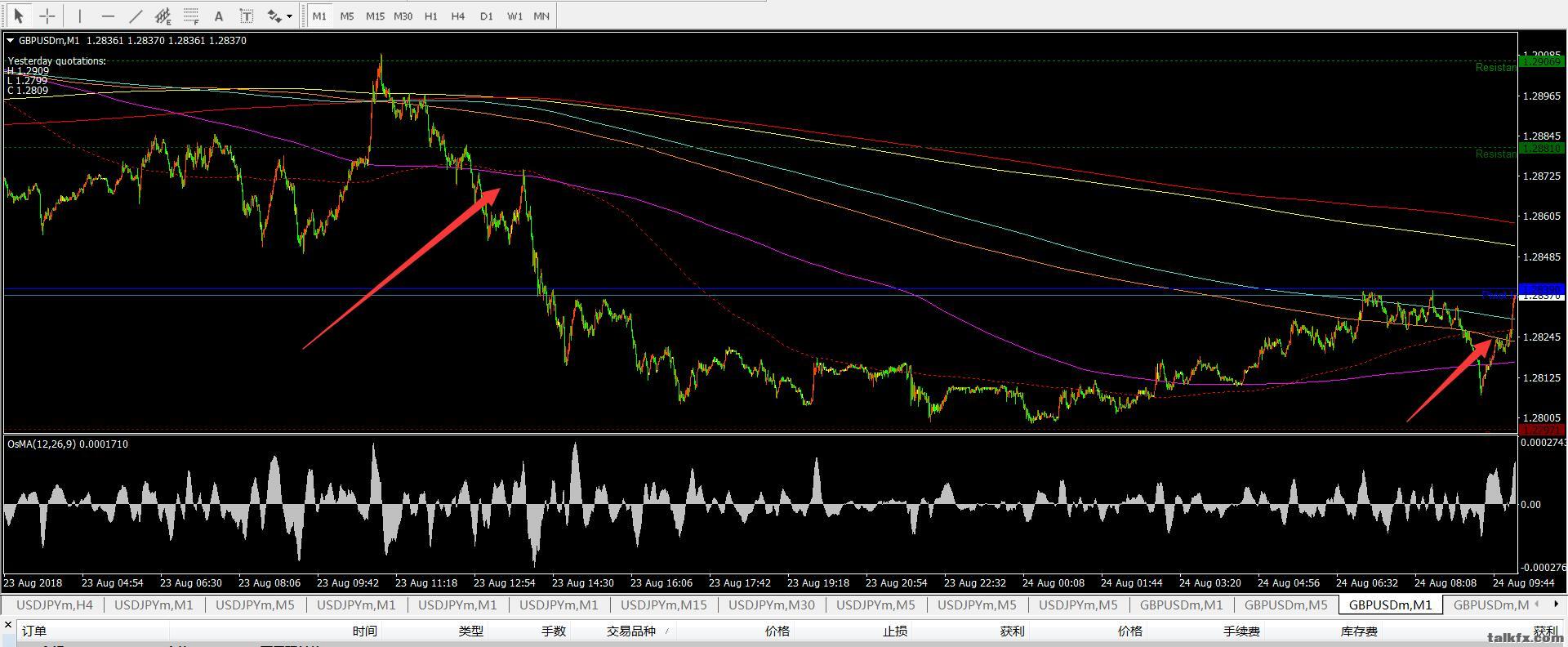This screenshot has height=647, width=1568.
Task: Close the terminal panel with X
Action: point(8,624)
